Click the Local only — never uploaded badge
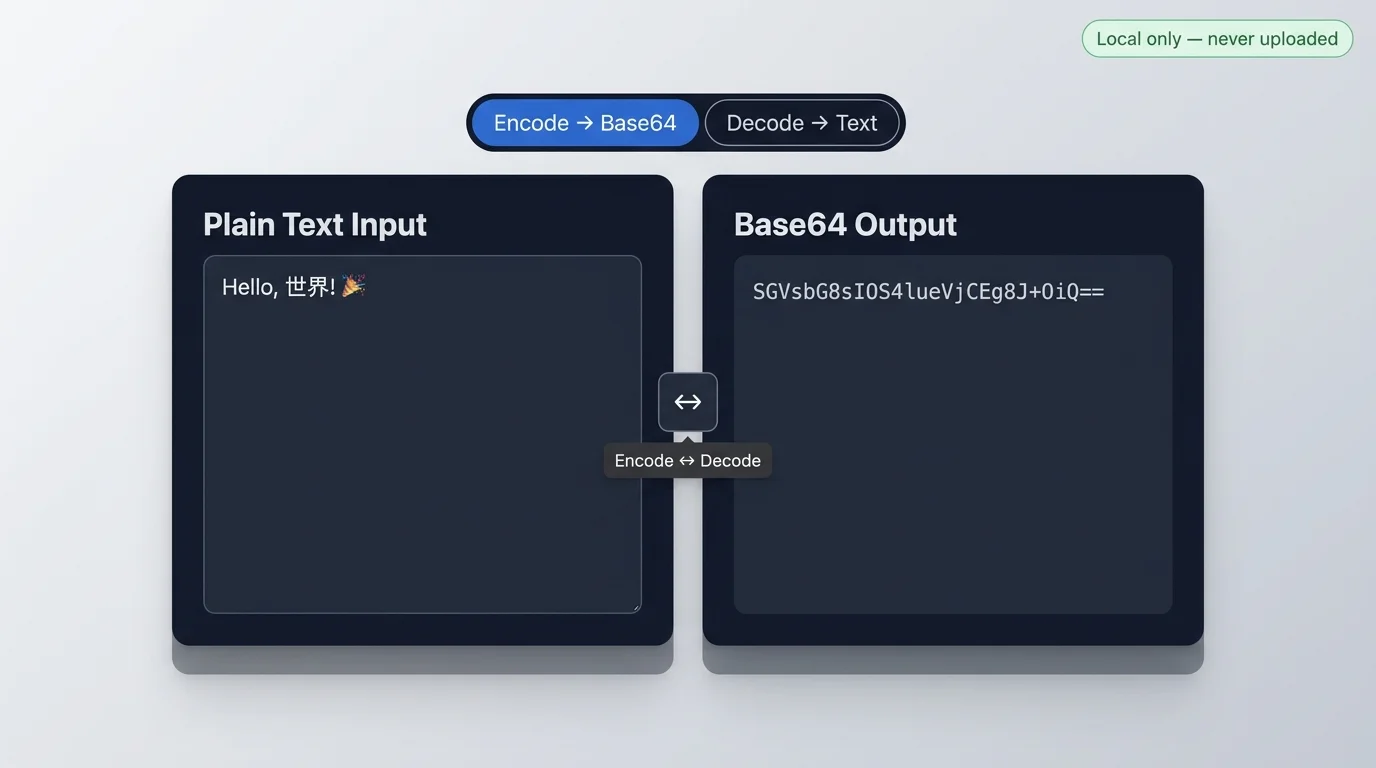The height and width of the screenshot is (768, 1376). [1216, 38]
